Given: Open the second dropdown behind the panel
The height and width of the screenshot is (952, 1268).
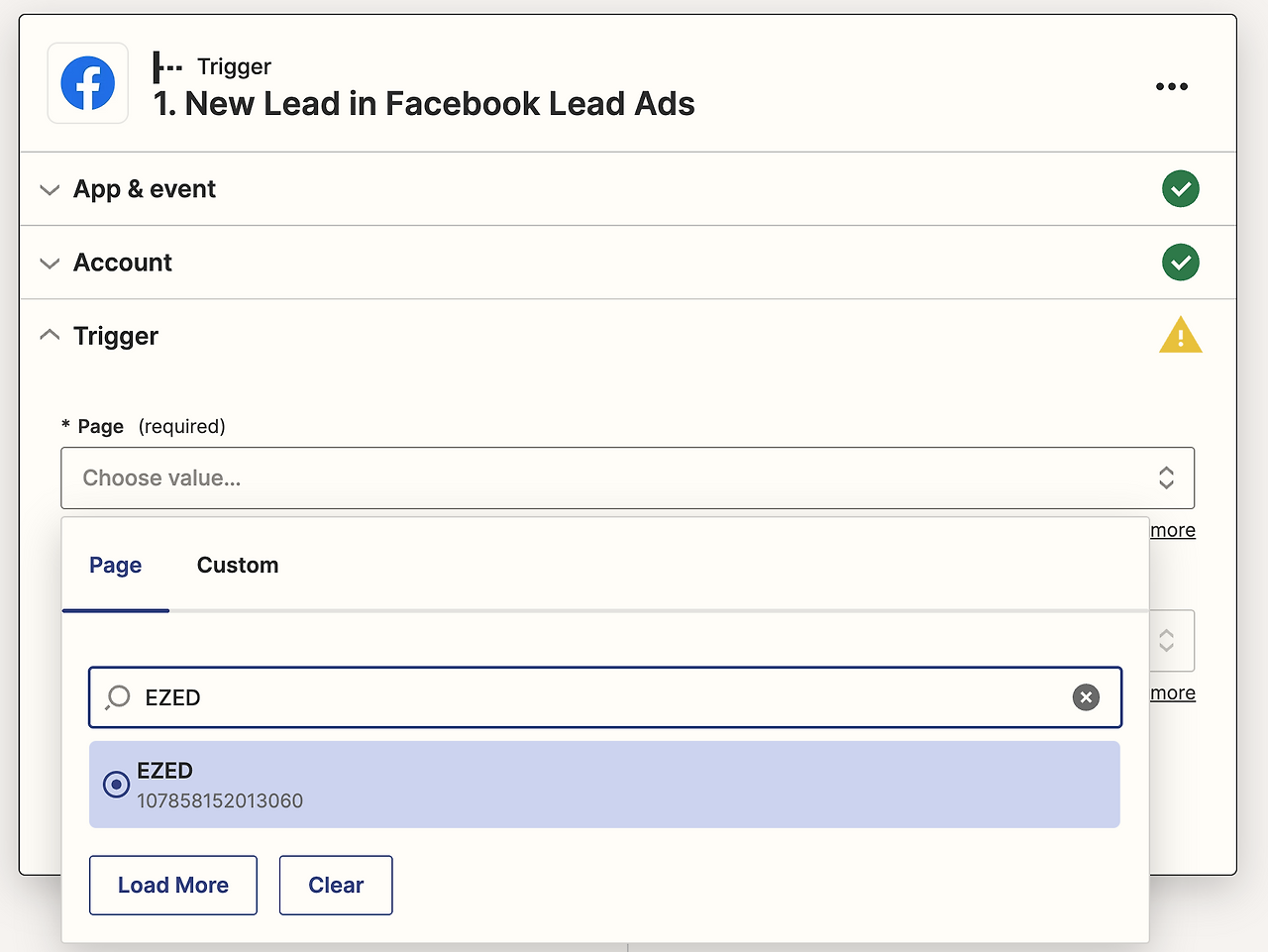Looking at the screenshot, I should point(1171,641).
